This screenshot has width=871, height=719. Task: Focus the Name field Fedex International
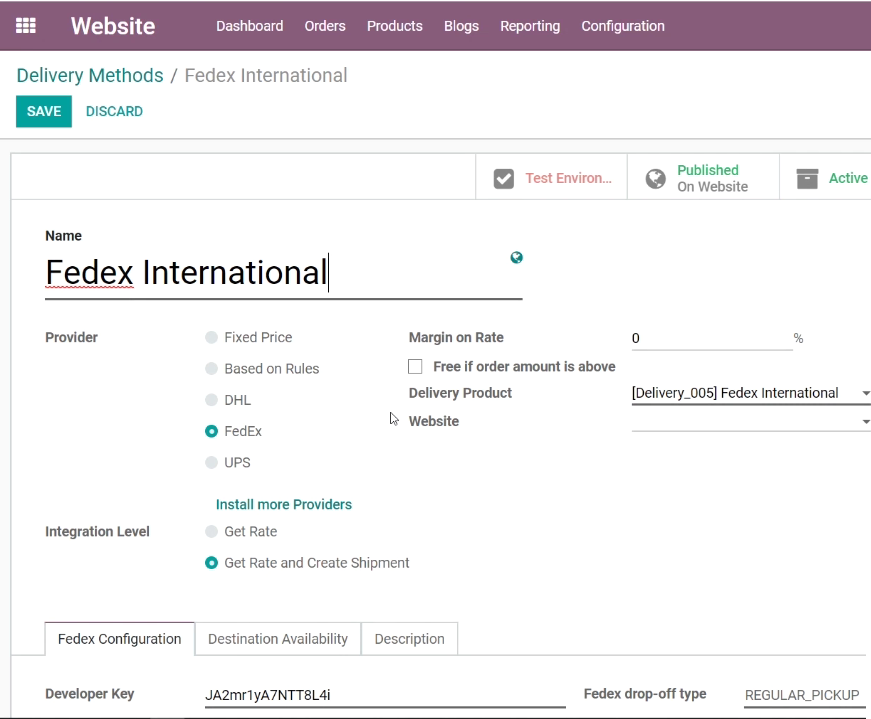[283, 273]
